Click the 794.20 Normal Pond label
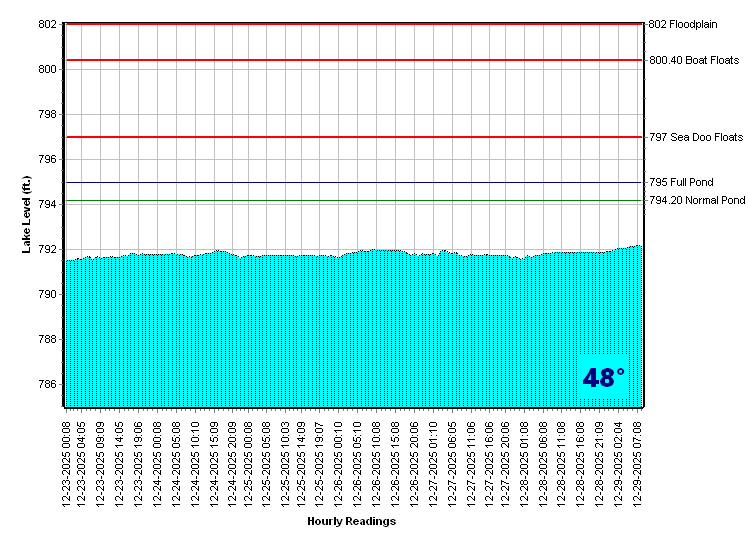750x550 pixels. tap(697, 201)
